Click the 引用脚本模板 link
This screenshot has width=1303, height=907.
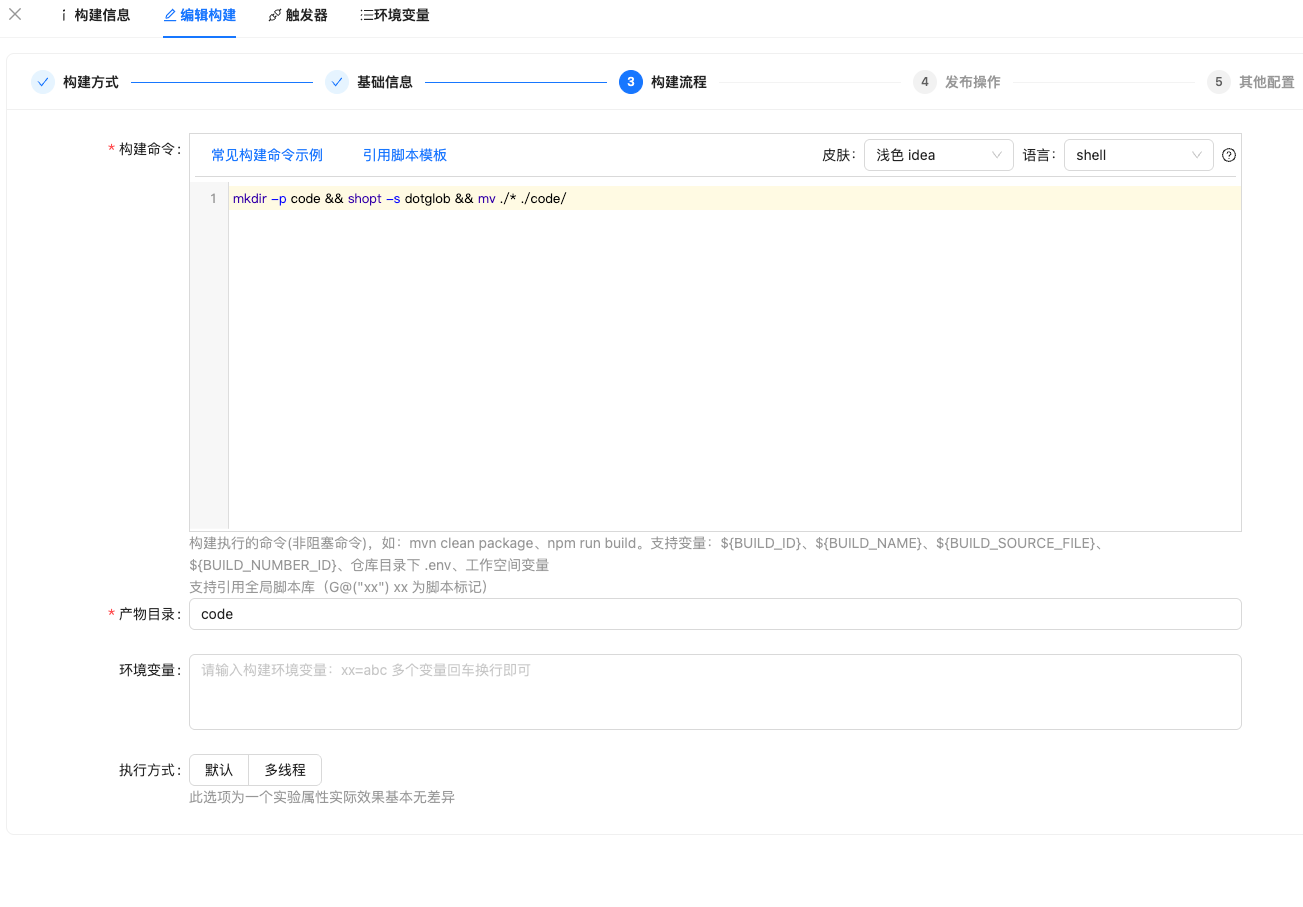(x=405, y=155)
